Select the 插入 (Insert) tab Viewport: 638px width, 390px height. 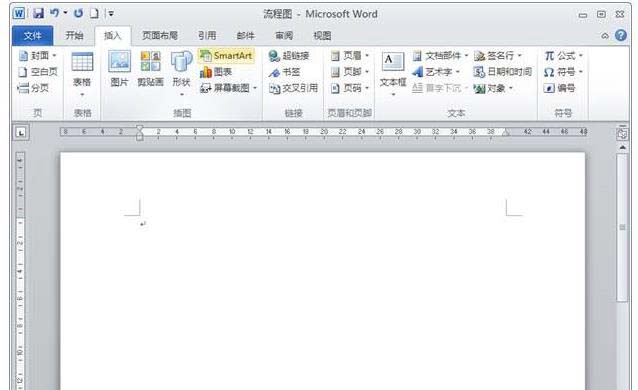113,36
